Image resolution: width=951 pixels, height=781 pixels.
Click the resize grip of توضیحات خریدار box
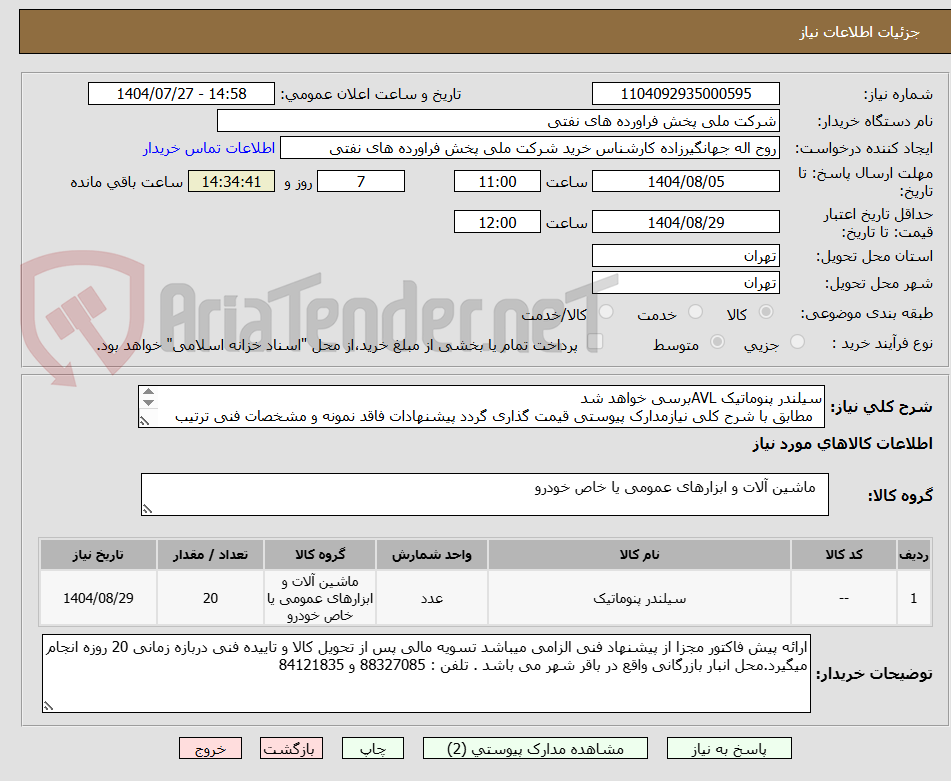48,706
